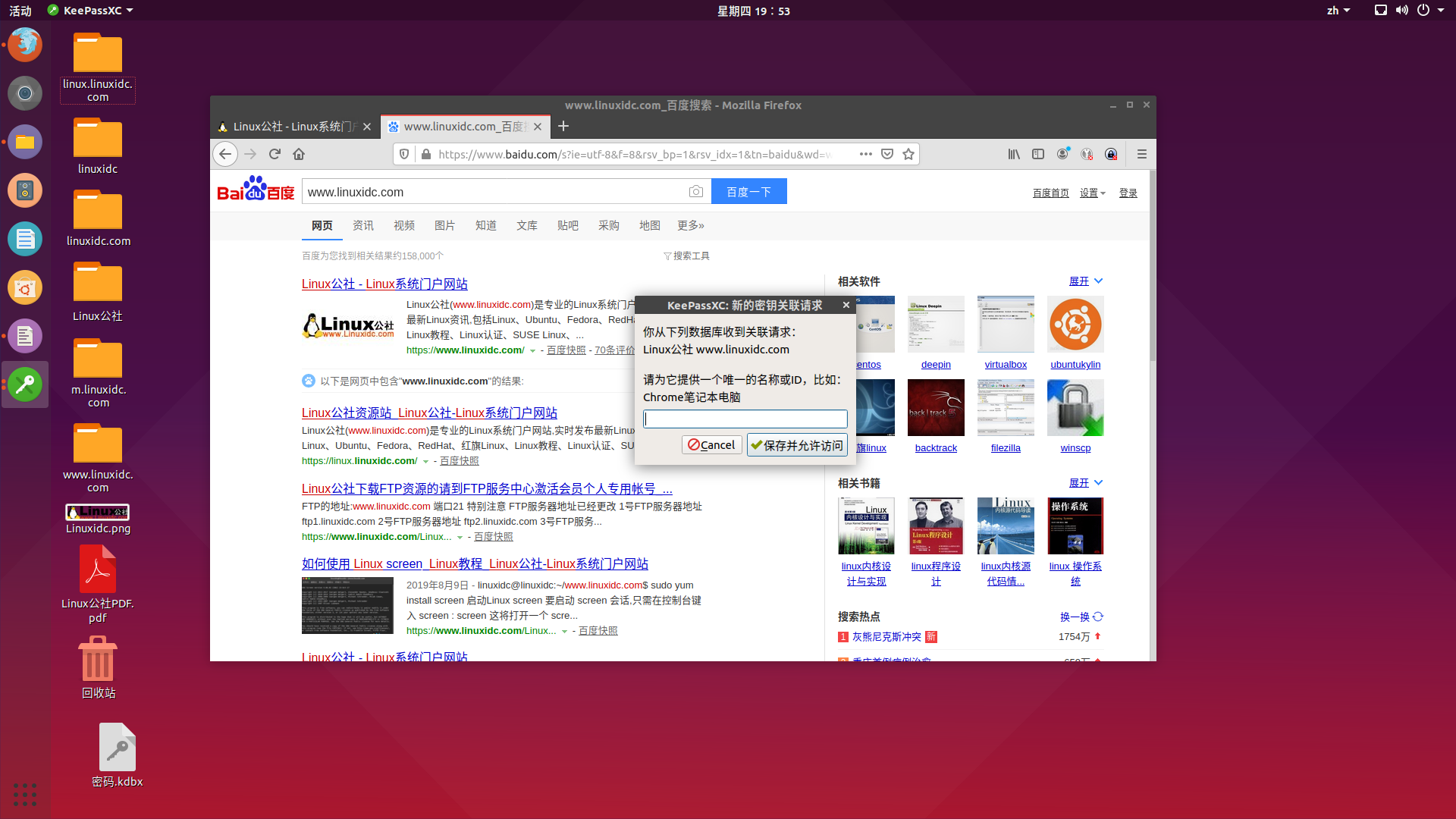Click the name/ID input field in dialog
This screenshot has height=819, width=1456.
[x=745, y=419]
